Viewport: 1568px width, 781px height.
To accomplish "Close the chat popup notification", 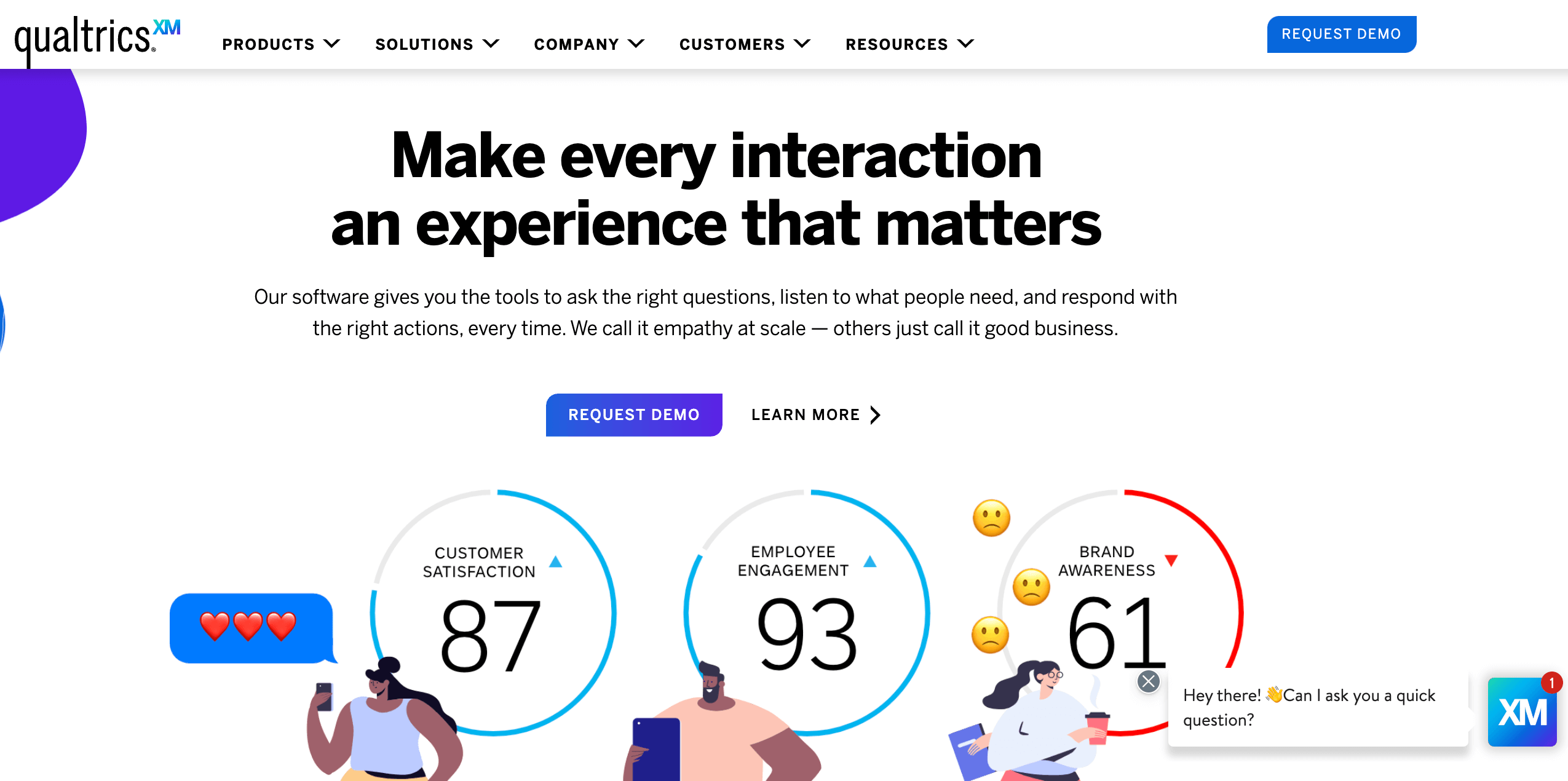I will [1149, 680].
